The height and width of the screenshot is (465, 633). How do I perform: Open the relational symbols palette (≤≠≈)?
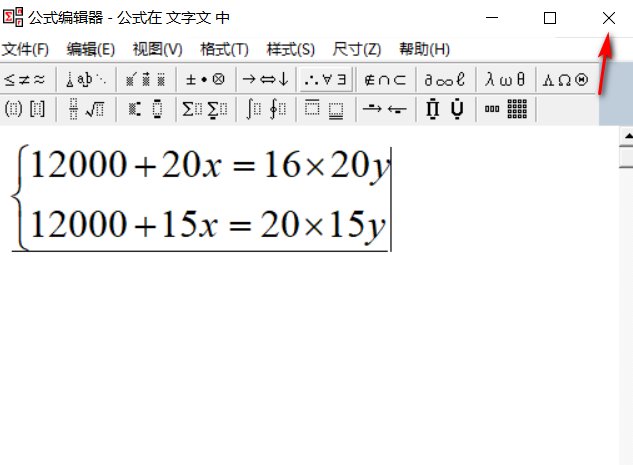[x=25, y=80]
